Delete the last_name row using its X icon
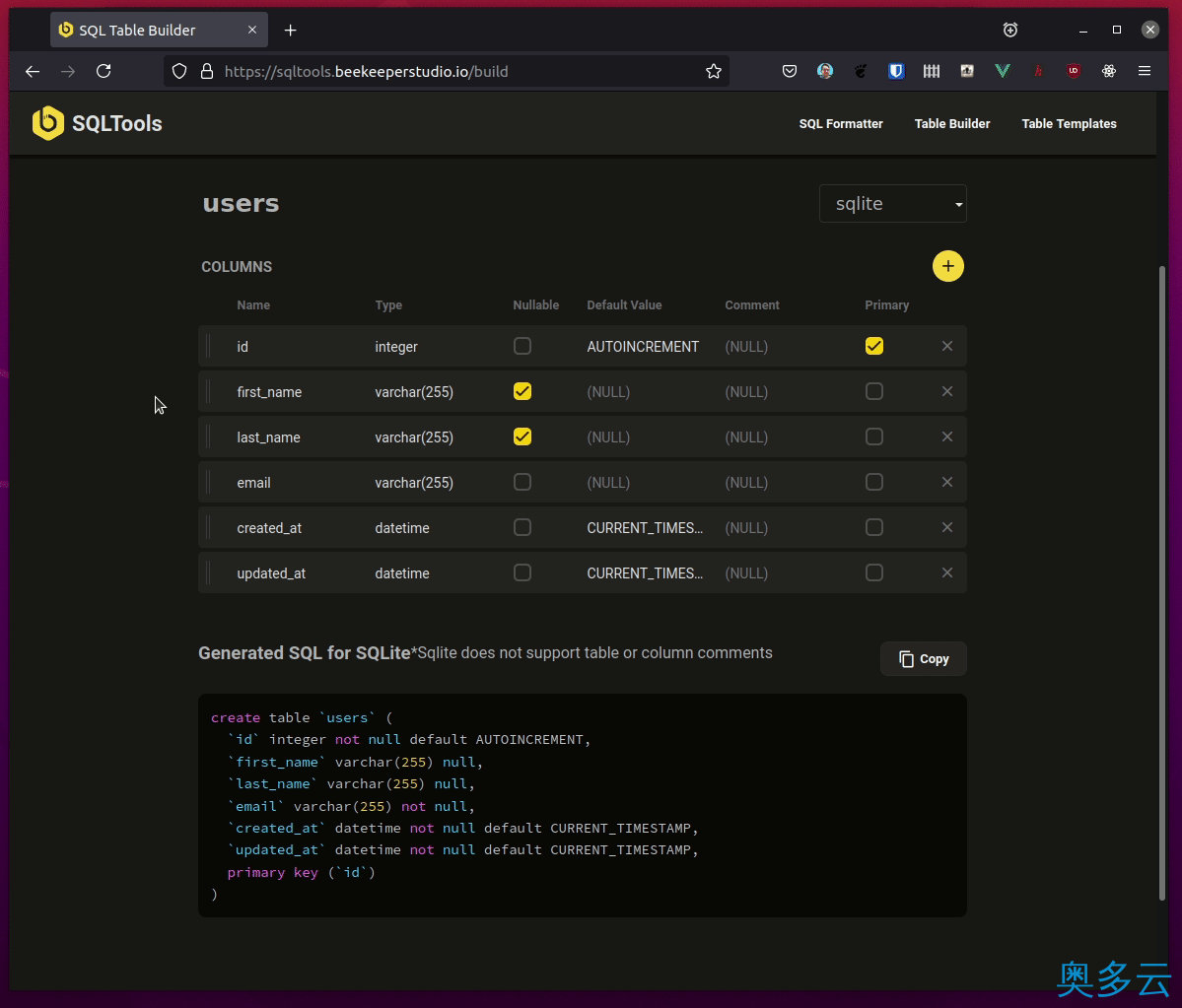Viewport: 1182px width, 1008px height. (946, 437)
